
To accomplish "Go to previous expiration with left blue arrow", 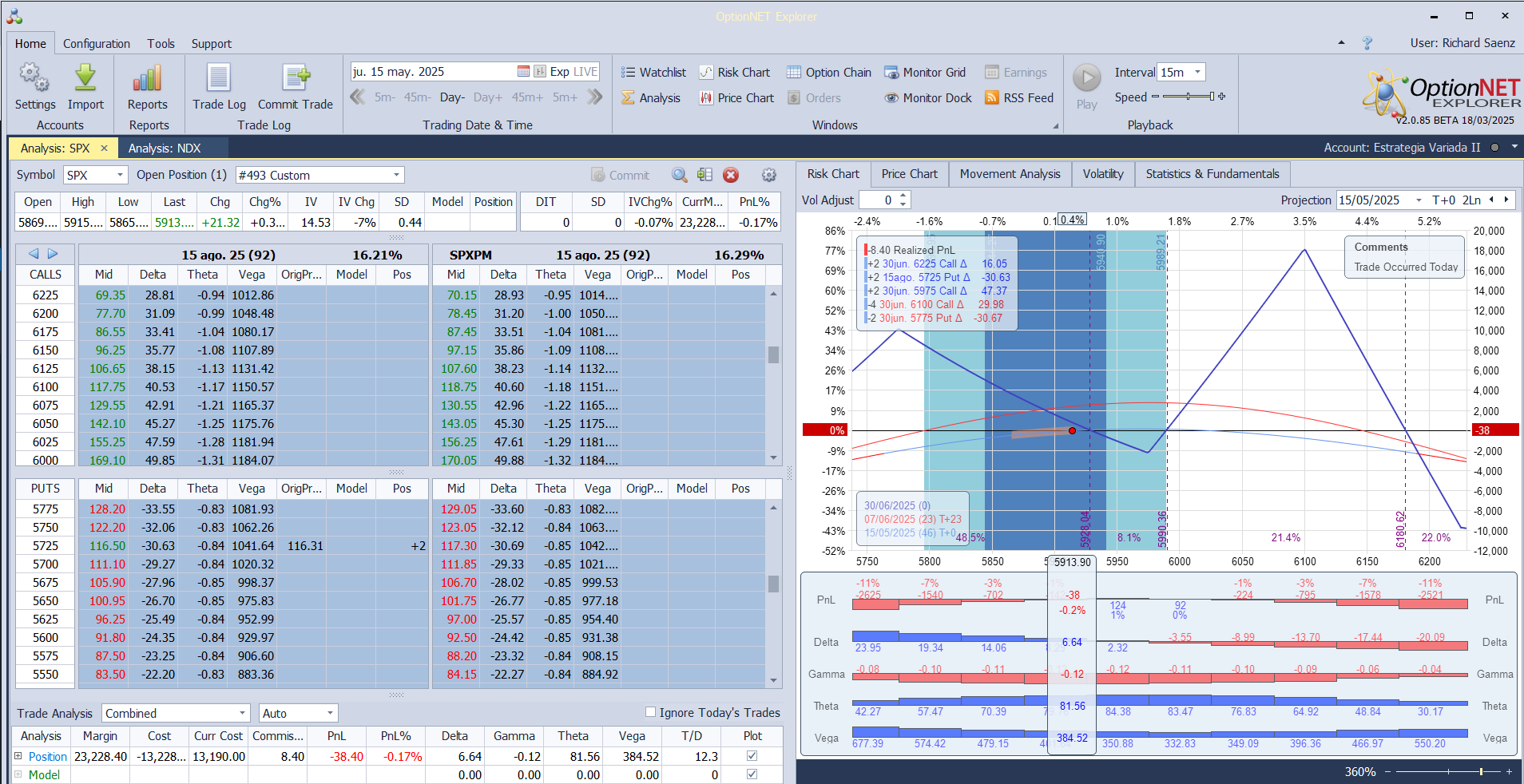I will (x=34, y=254).
